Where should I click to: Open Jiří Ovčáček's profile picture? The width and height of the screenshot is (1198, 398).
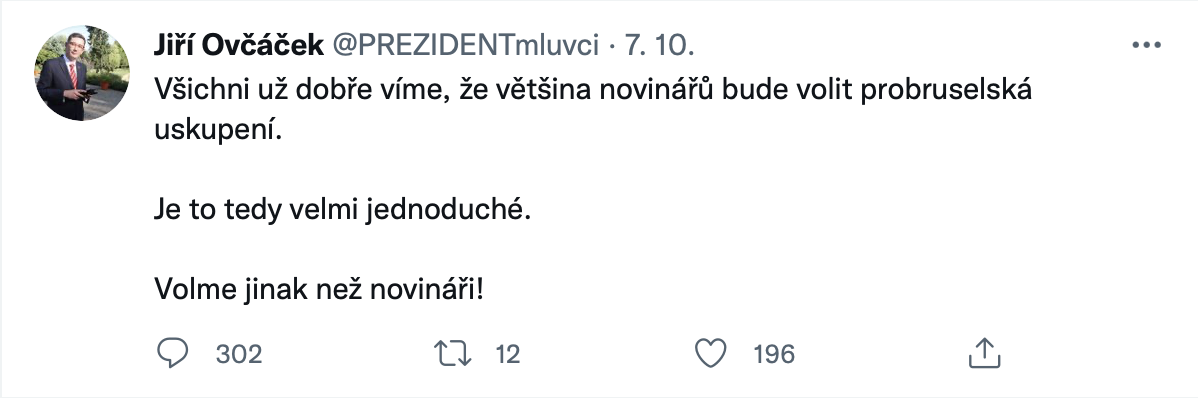click(x=82, y=73)
